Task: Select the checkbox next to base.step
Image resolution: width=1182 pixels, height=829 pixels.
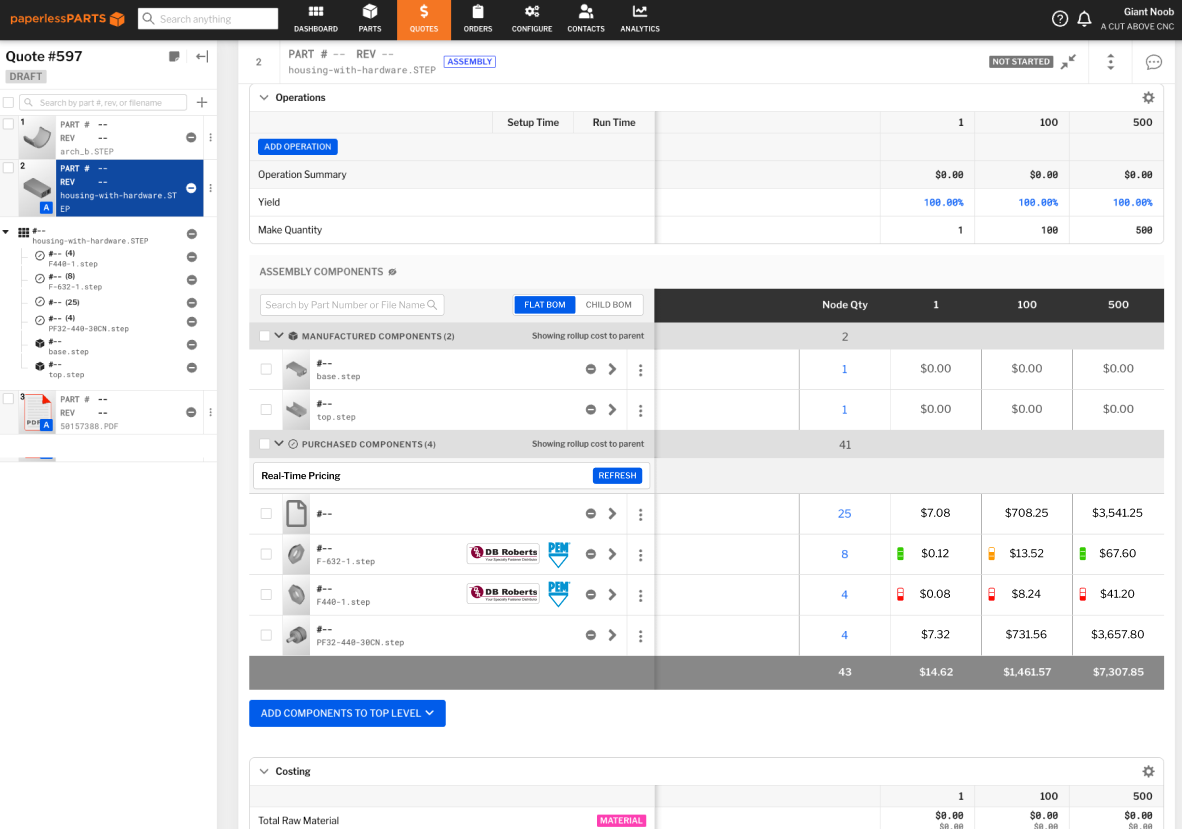Action: (x=265, y=369)
